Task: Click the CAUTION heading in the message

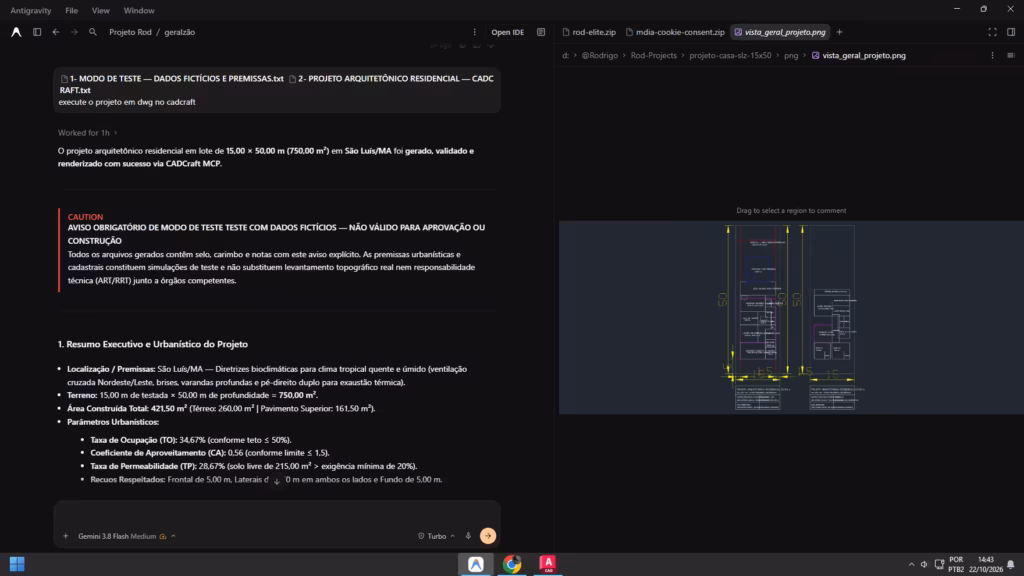Action: 85,217
